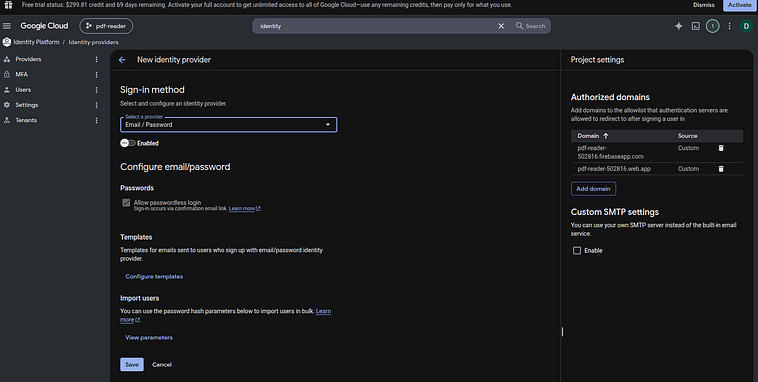Screen dimensions: 758x382
Task: Sort by Domain column arrow
Action: pos(606,136)
